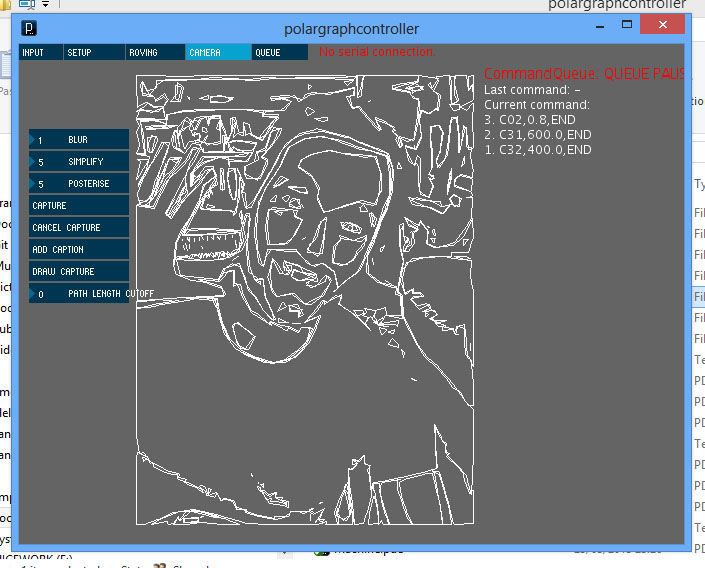This screenshot has width=705, height=568.
Task: Click the PATH LENGTH CUTOFF control
Action: coord(79,294)
